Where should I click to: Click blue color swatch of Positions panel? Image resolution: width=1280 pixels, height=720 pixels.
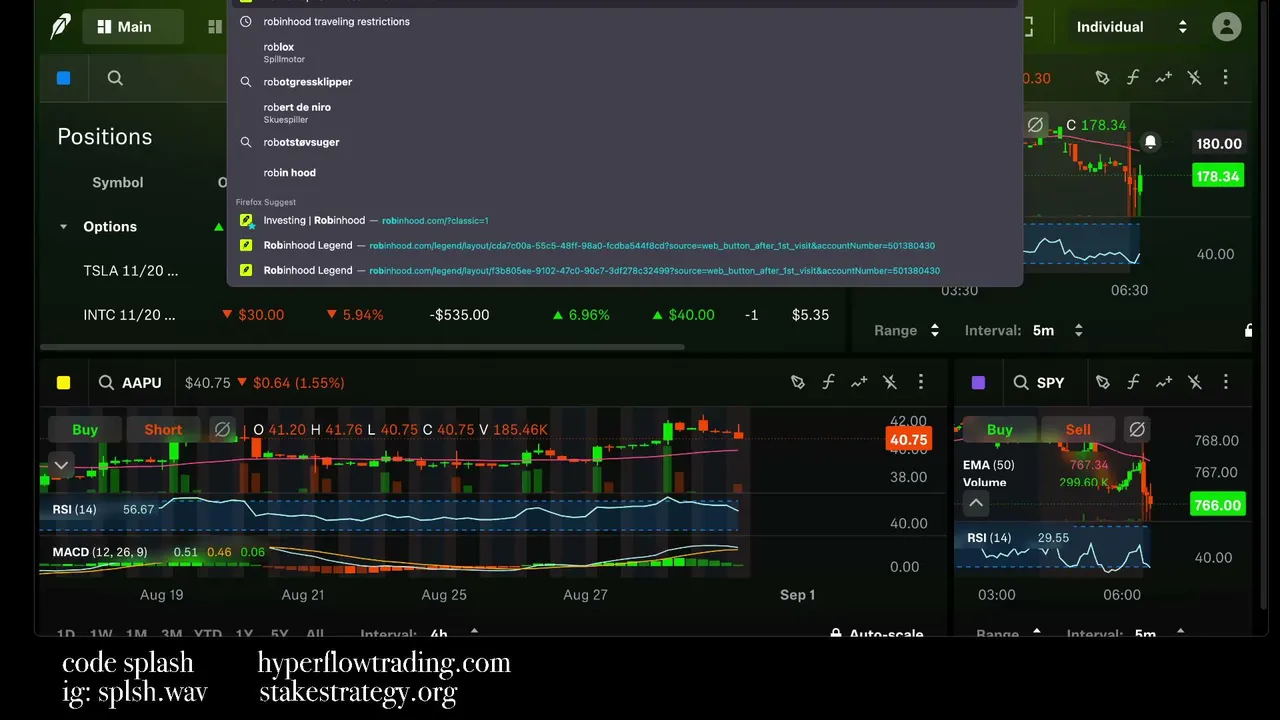tap(64, 78)
